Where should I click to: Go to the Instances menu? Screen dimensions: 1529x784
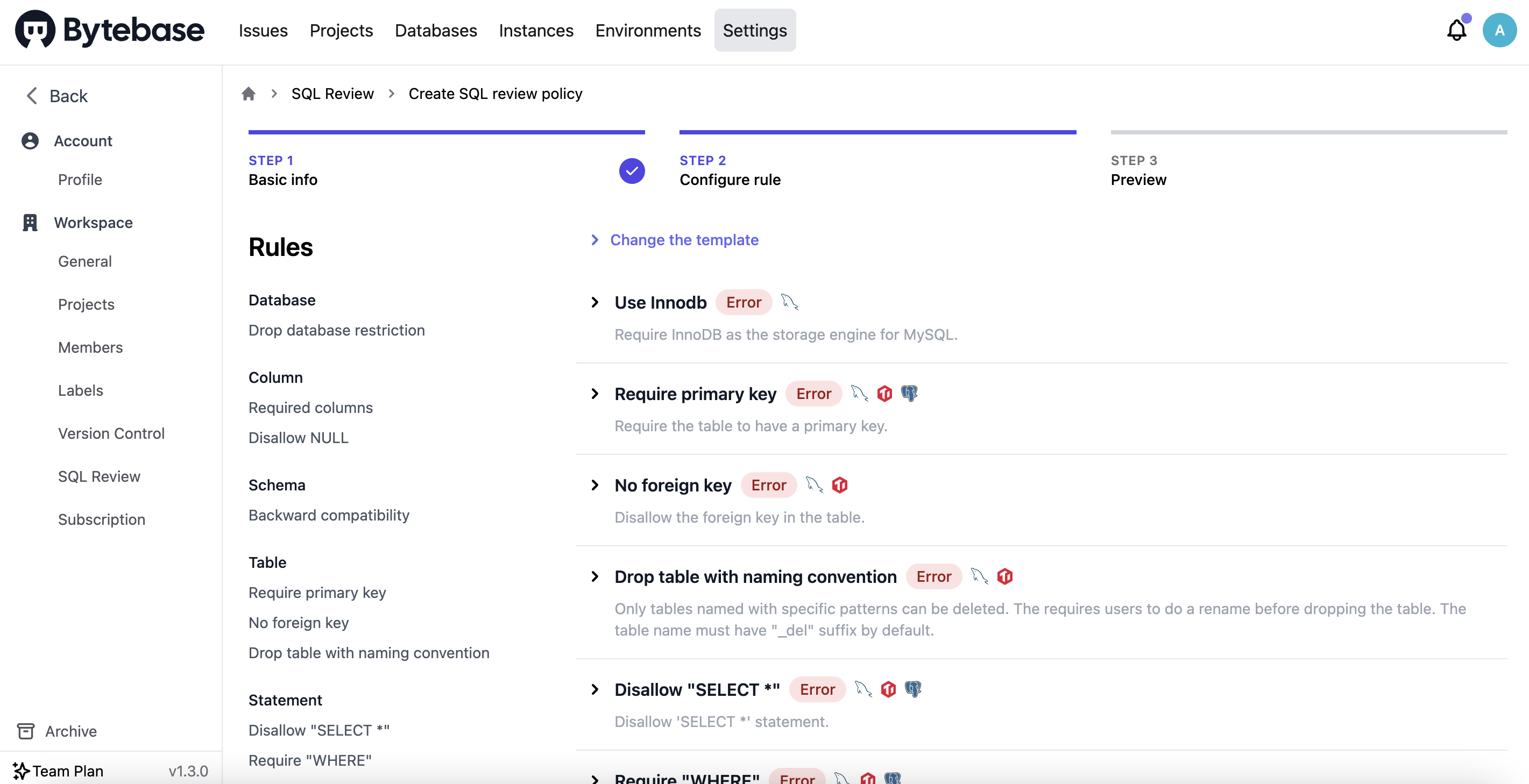point(536,30)
